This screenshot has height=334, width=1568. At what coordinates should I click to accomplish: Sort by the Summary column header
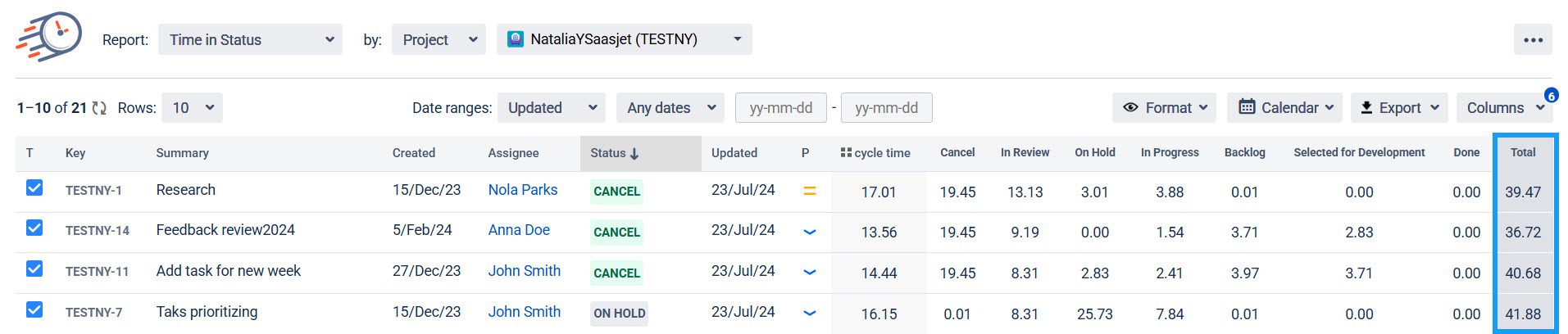tap(182, 153)
